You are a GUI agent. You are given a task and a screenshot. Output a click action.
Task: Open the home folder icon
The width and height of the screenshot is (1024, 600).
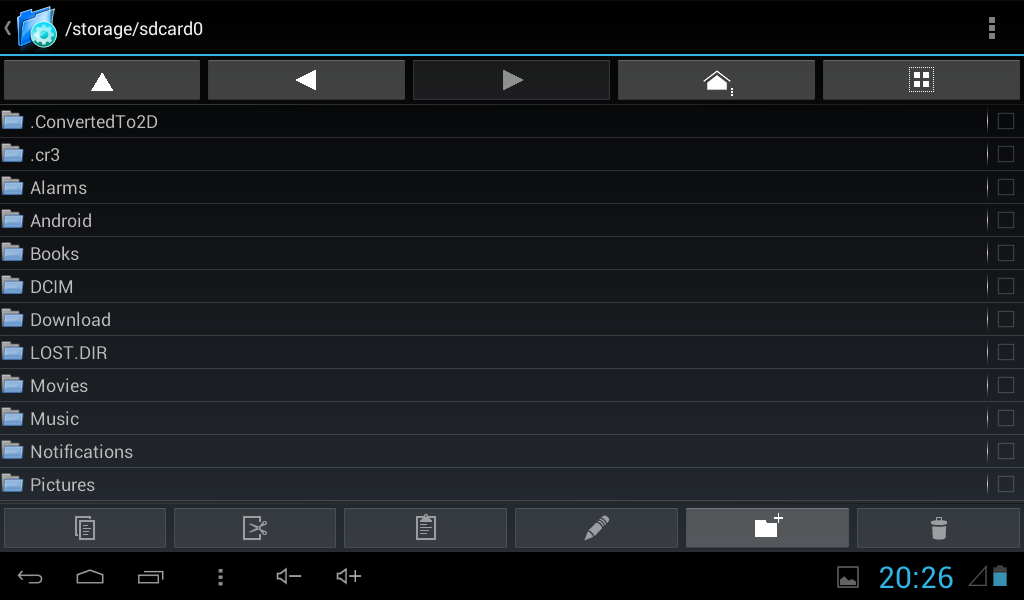point(716,80)
